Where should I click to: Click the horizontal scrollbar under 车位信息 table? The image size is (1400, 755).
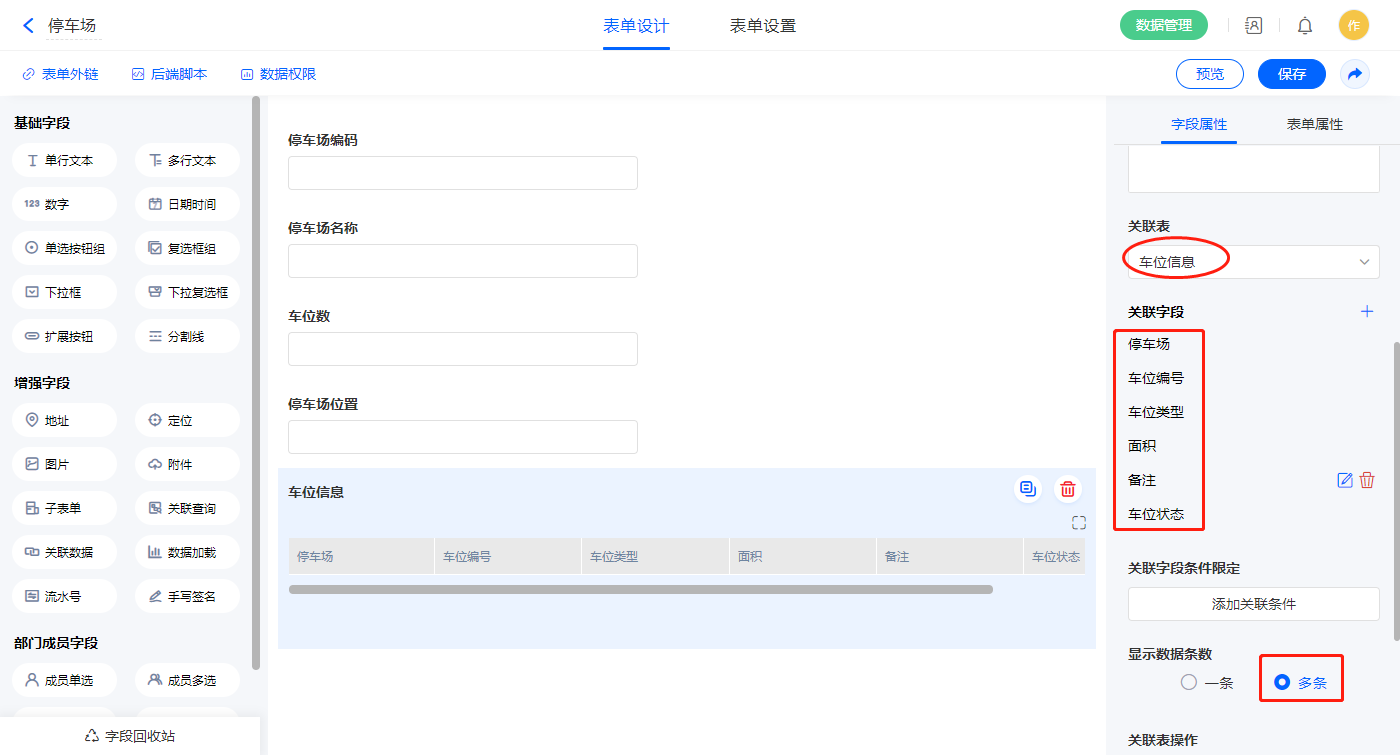coord(640,590)
